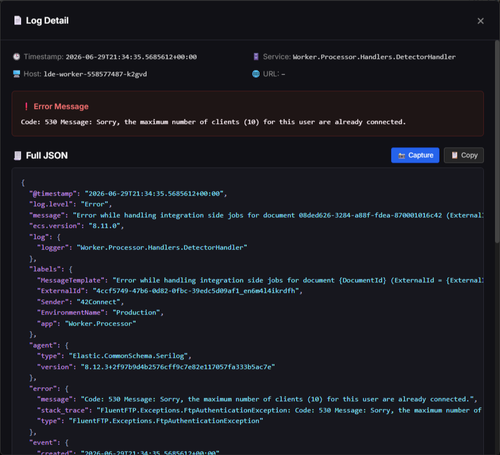Click the Log Detail document icon
Viewport: 500px width, 455px height.
click(18, 21)
